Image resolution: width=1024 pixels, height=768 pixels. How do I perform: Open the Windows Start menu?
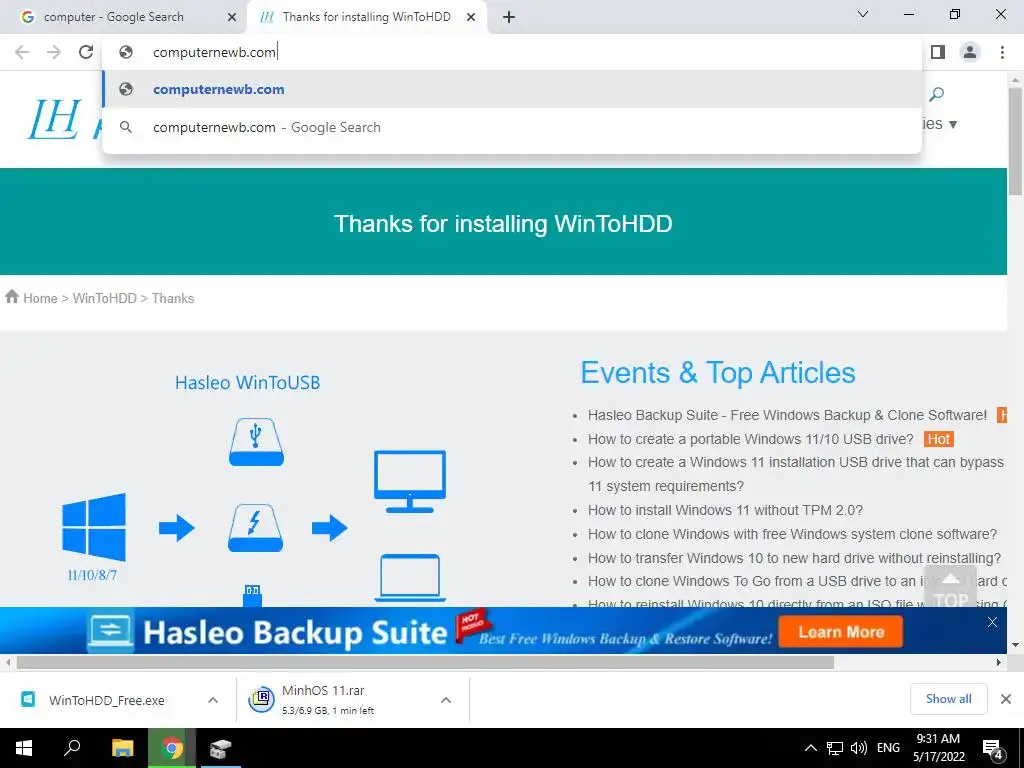24,748
